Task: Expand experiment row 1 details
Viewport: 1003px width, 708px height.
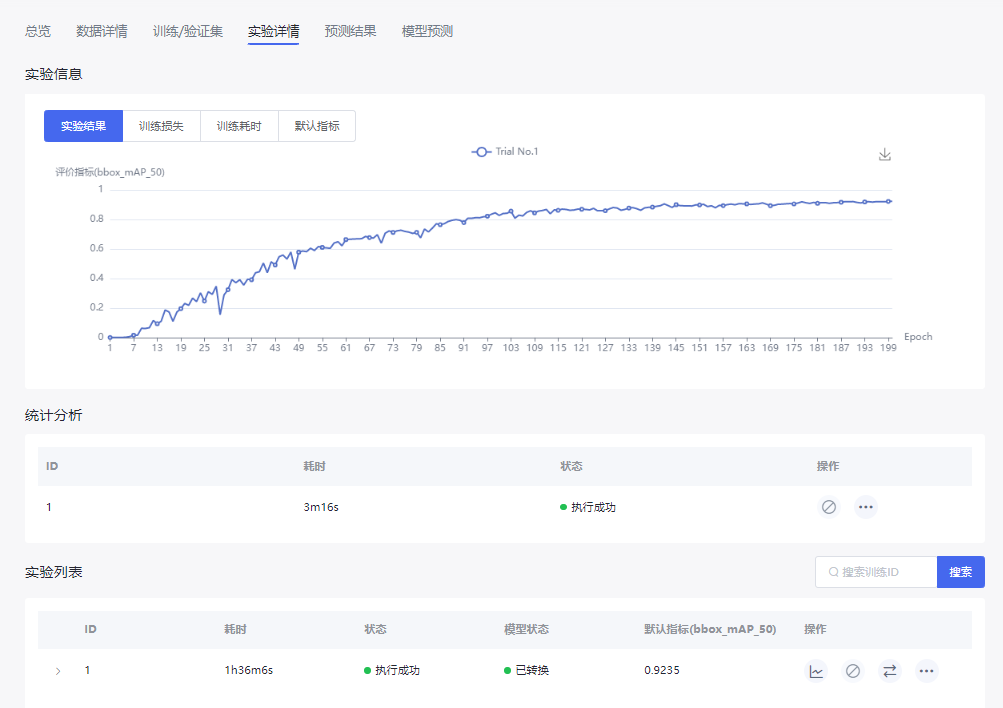Action: [58, 671]
